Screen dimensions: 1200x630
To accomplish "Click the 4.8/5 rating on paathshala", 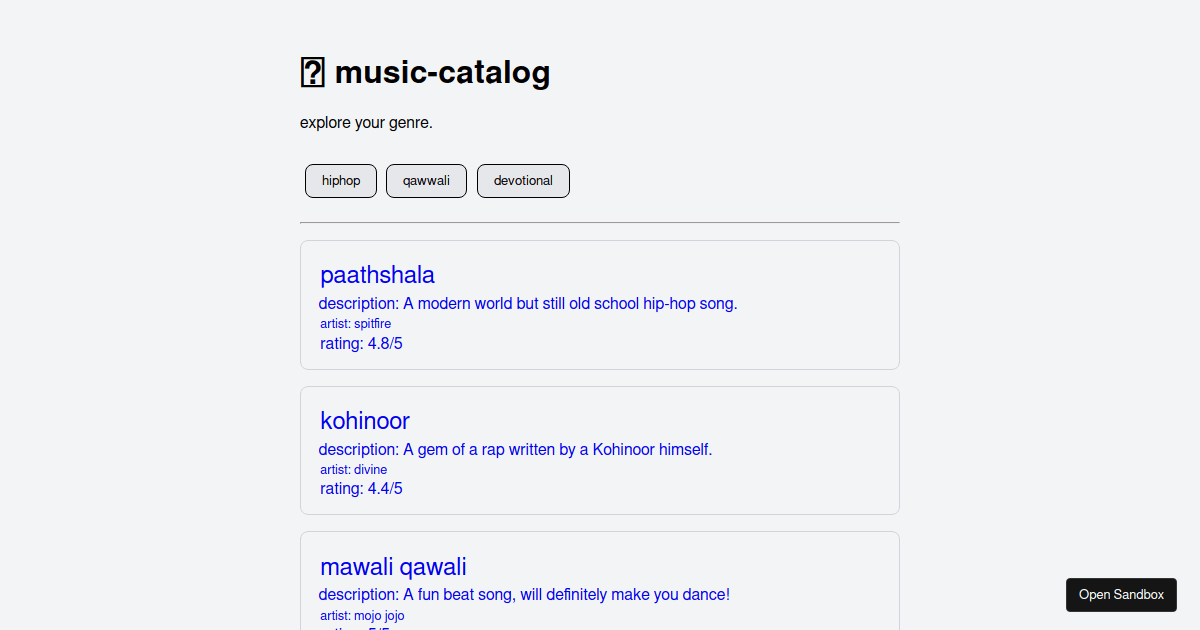I will tap(361, 343).
